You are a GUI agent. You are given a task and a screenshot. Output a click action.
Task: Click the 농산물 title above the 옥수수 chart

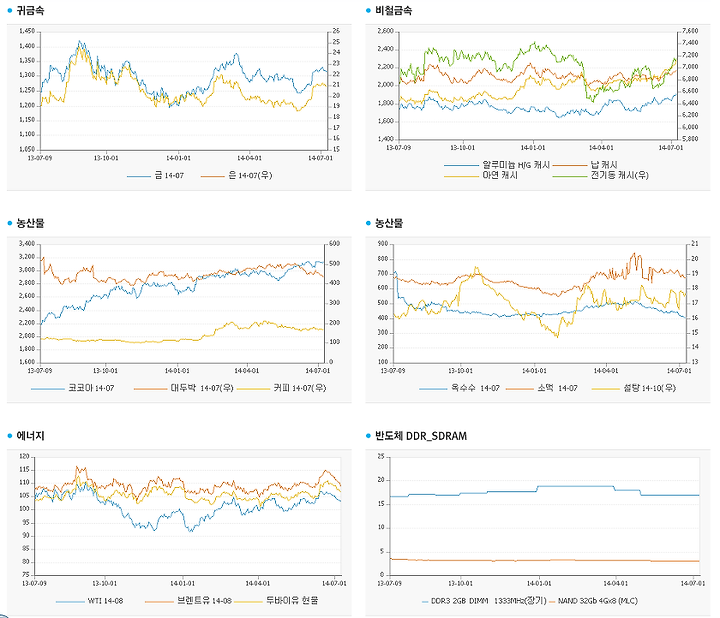click(389, 223)
